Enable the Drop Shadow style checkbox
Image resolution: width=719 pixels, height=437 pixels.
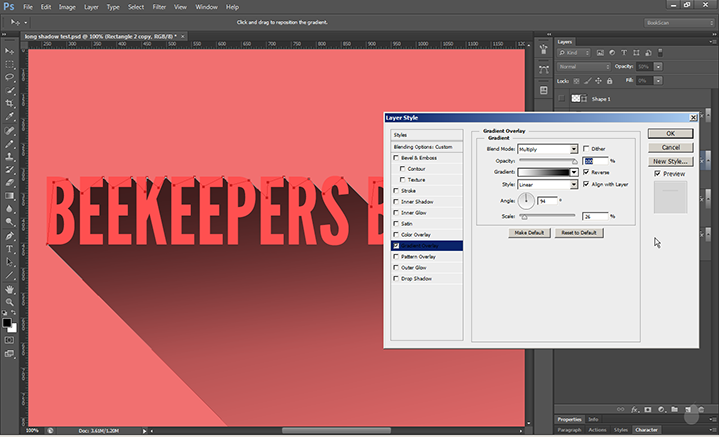(397, 277)
